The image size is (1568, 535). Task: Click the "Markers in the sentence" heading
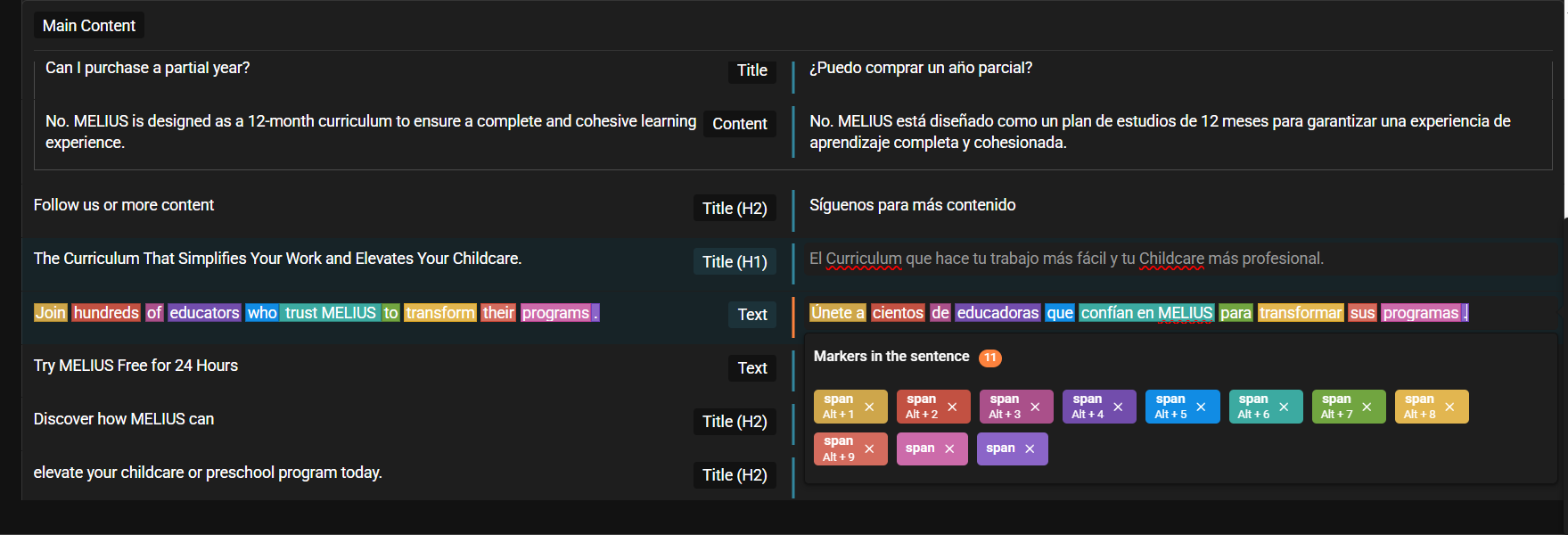(891, 357)
